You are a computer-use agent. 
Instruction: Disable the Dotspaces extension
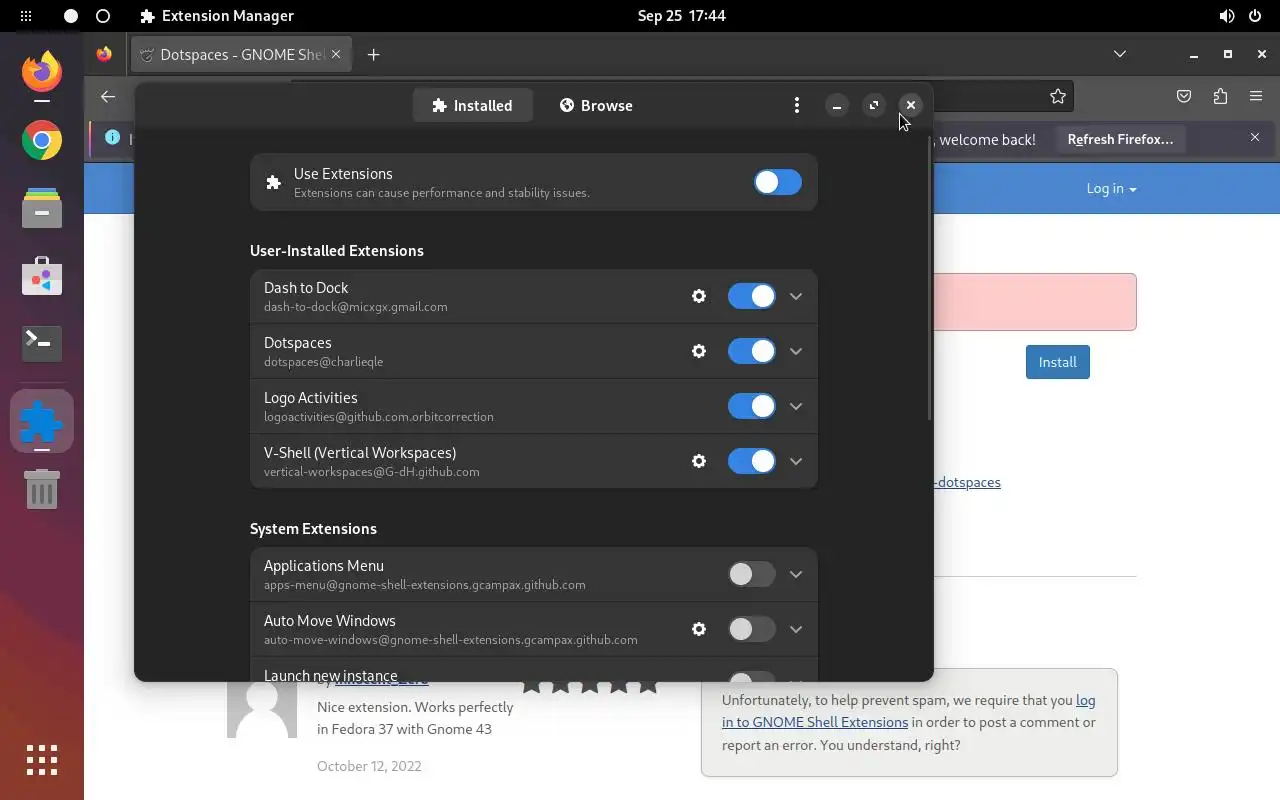pos(751,351)
